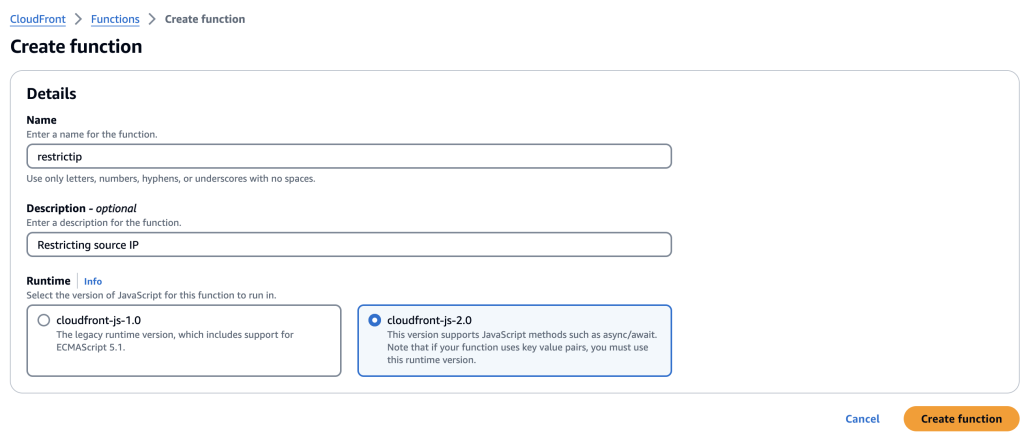This screenshot has height=440, width=1024.
Task: Click the 'Create function' page heading
Action: (x=76, y=46)
